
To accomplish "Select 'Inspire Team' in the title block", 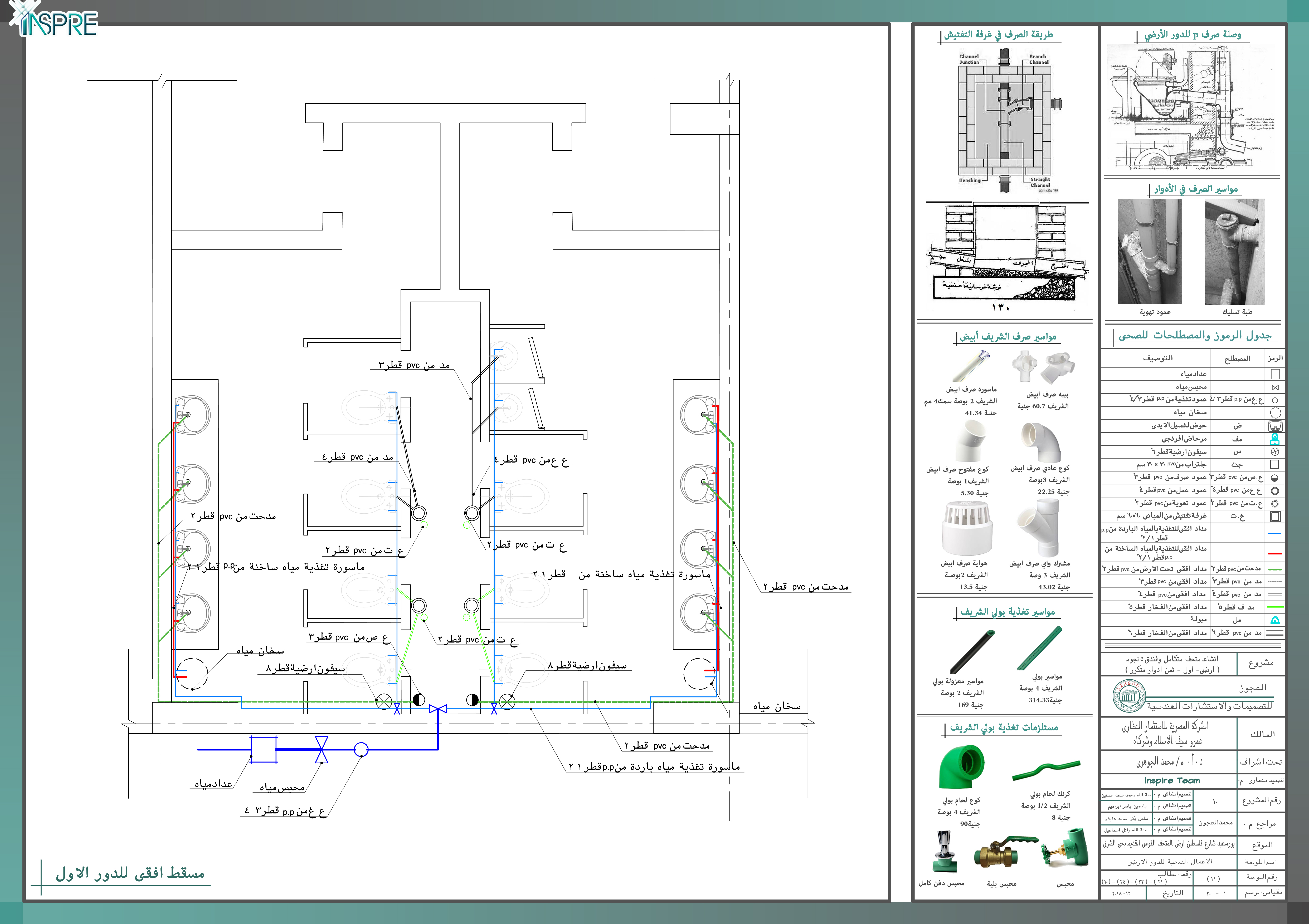I will (x=1172, y=780).
